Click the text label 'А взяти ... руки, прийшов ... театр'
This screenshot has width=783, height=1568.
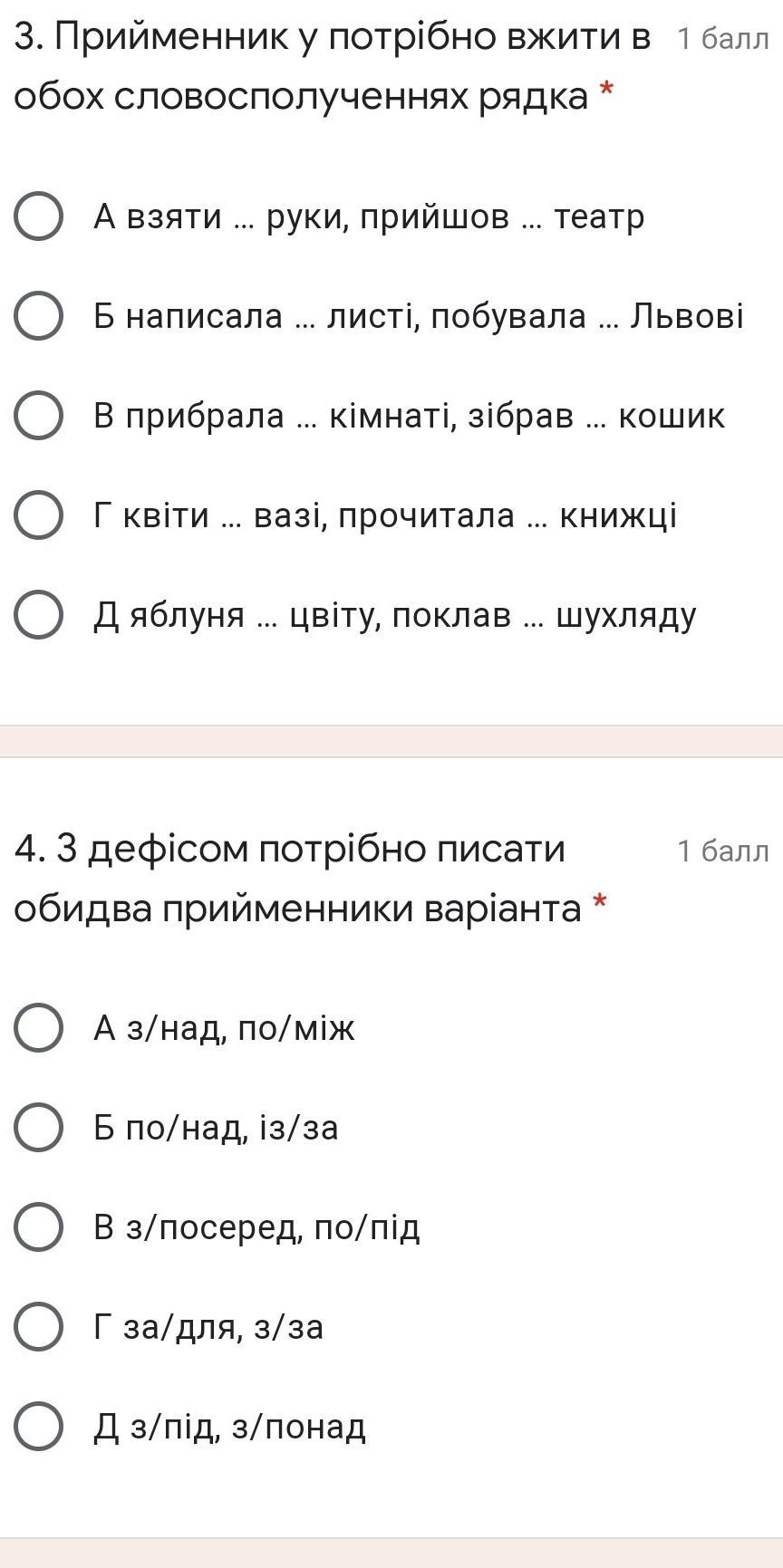pyautogui.click(x=369, y=216)
